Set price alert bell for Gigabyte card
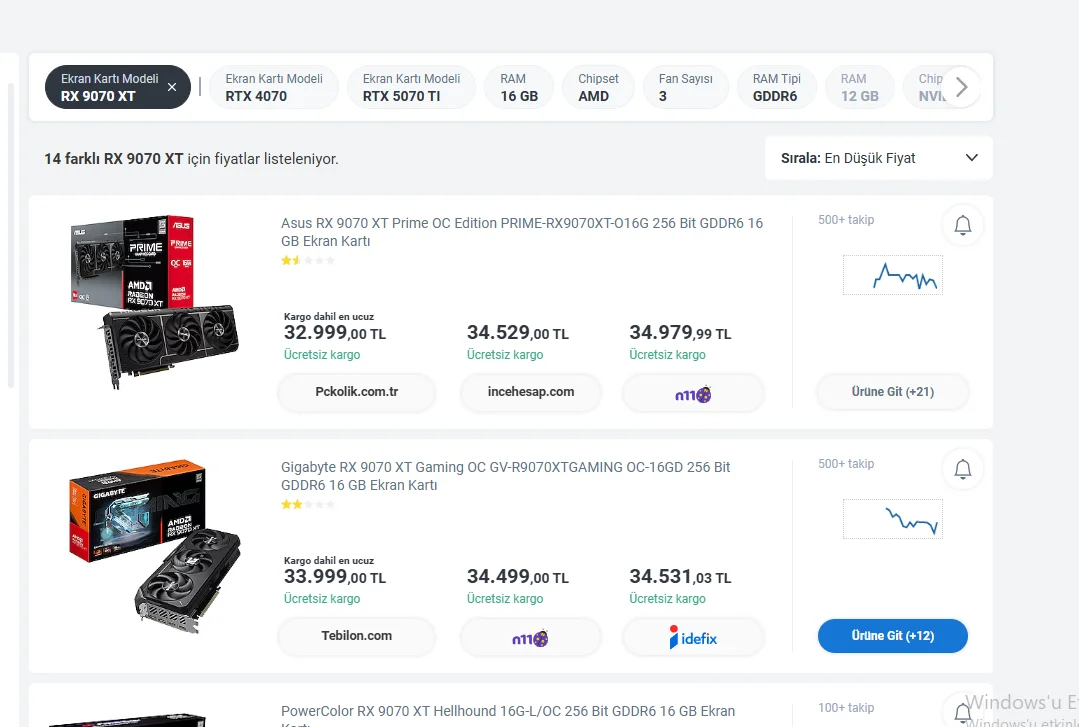Viewport: 1079px width, 727px height. click(962, 469)
